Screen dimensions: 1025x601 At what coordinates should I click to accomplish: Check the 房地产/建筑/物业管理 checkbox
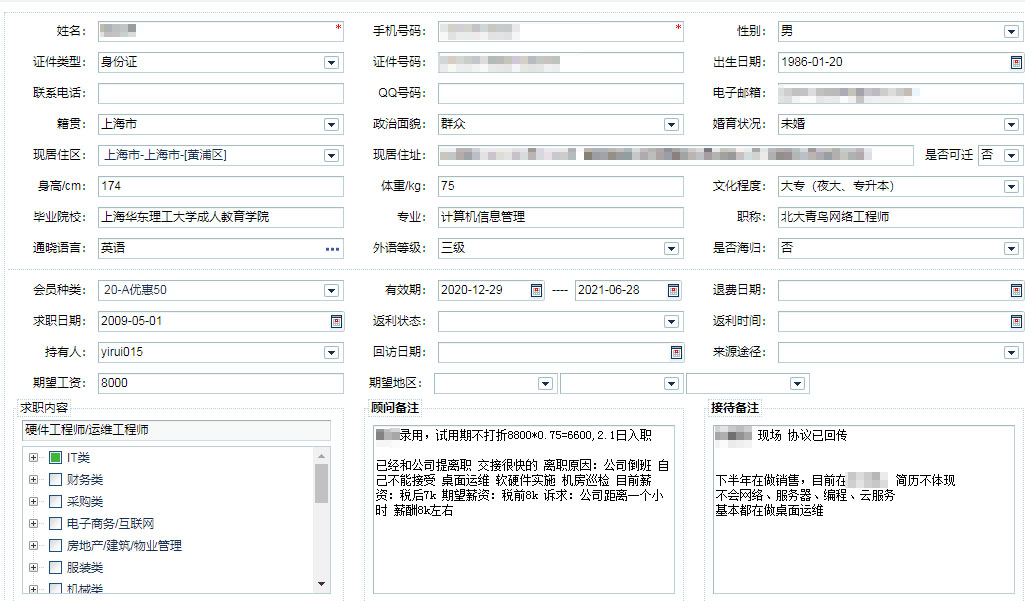pos(56,545)
